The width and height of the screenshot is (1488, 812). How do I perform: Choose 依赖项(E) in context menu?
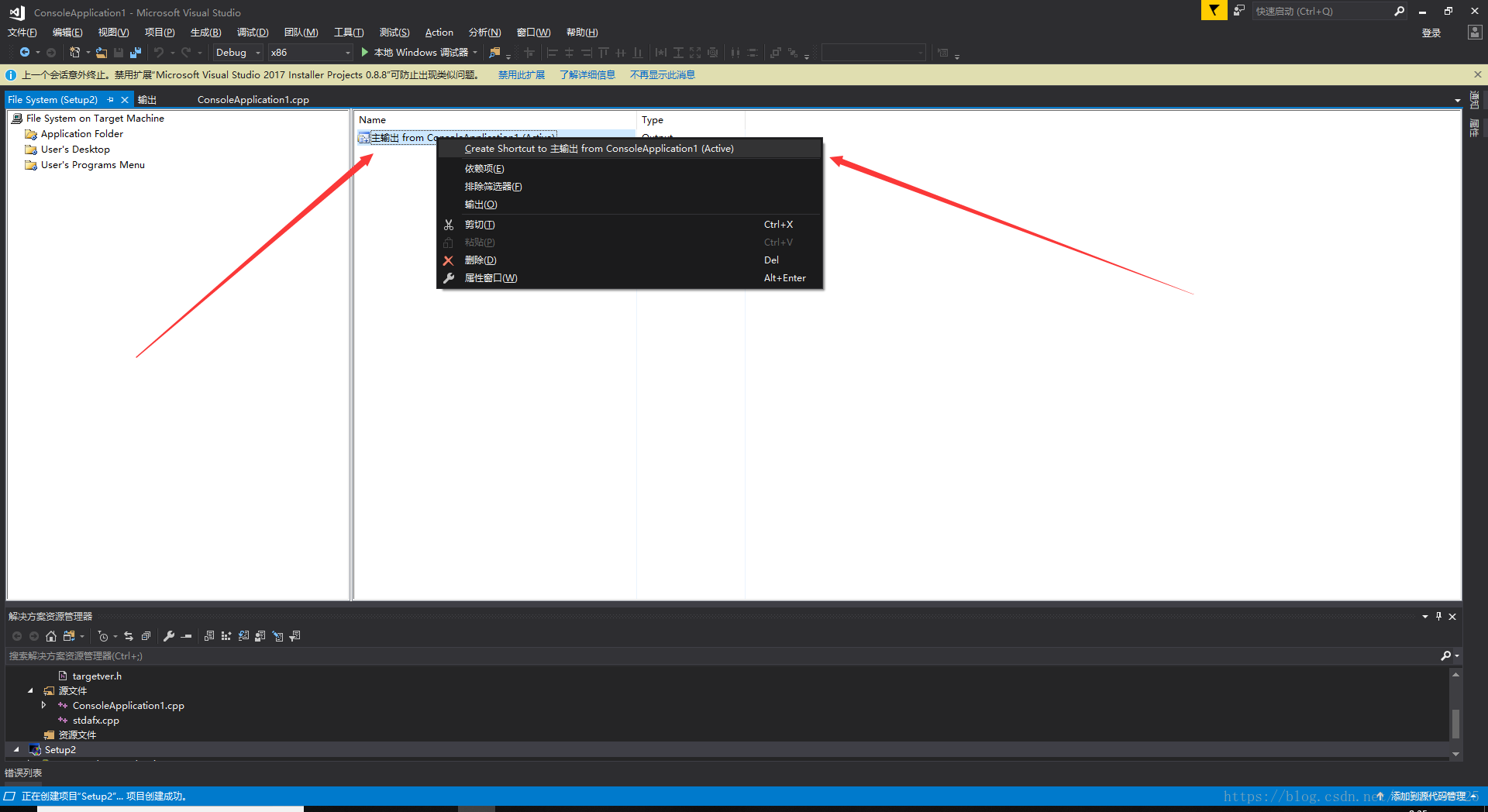[629, 169]
